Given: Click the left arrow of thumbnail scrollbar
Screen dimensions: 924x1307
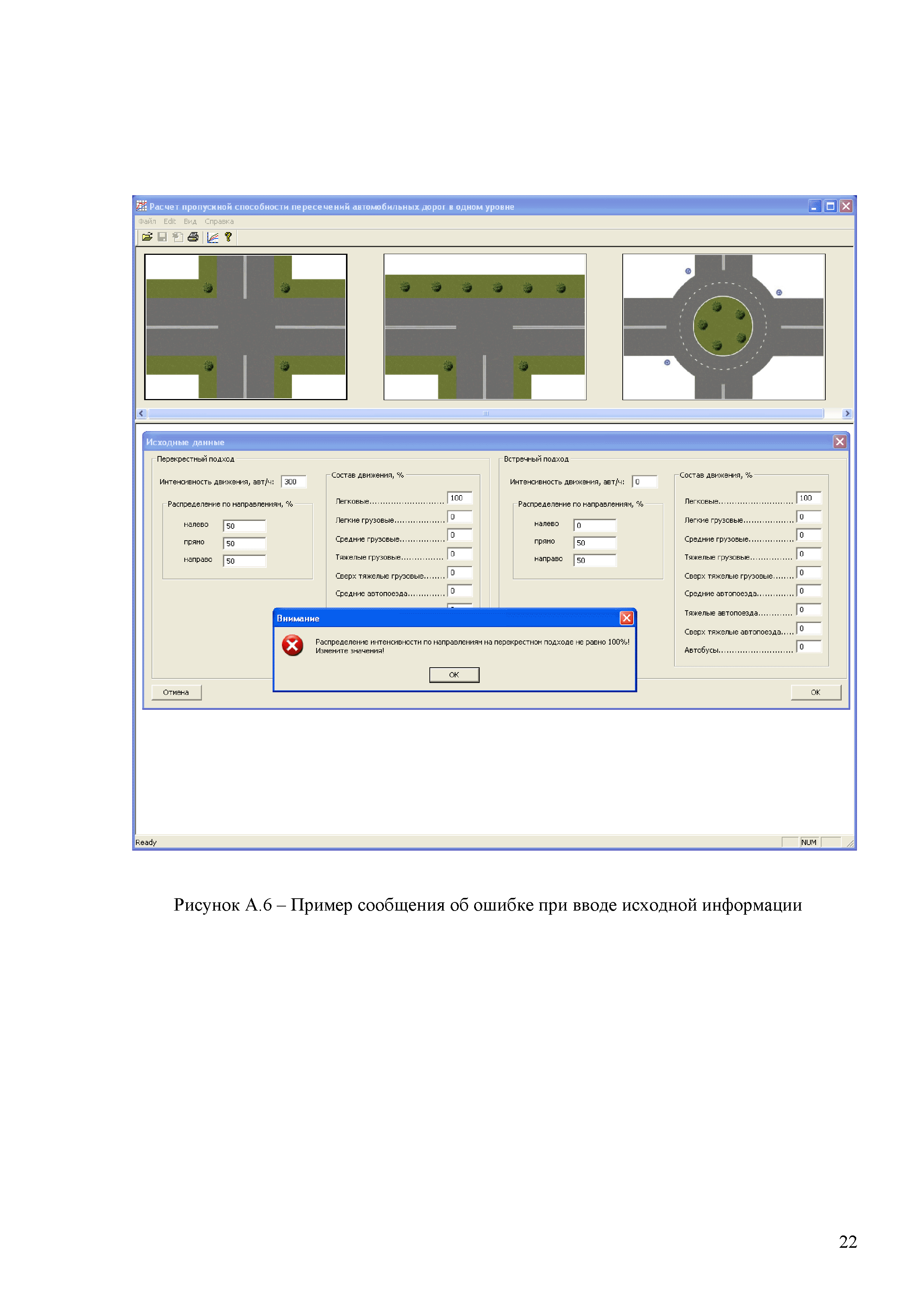Looking at the screenshot, I should (142, 413).
